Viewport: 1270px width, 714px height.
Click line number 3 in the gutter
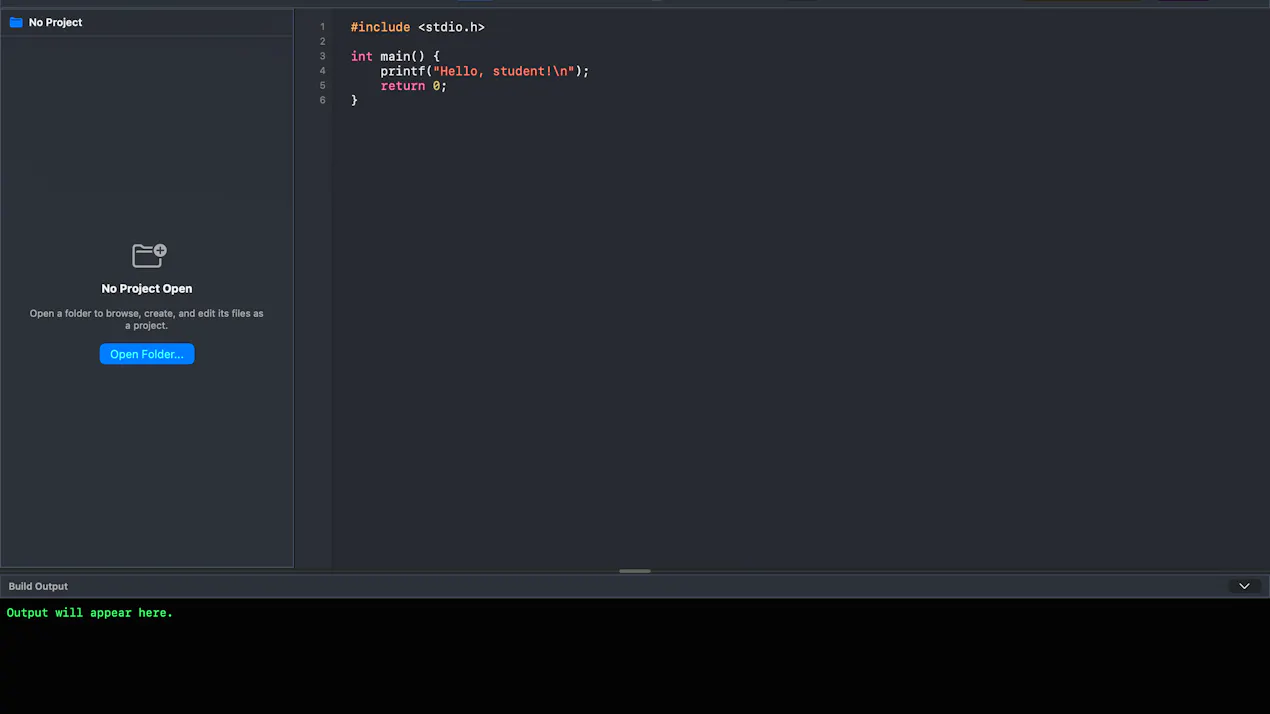click(322, 56)
